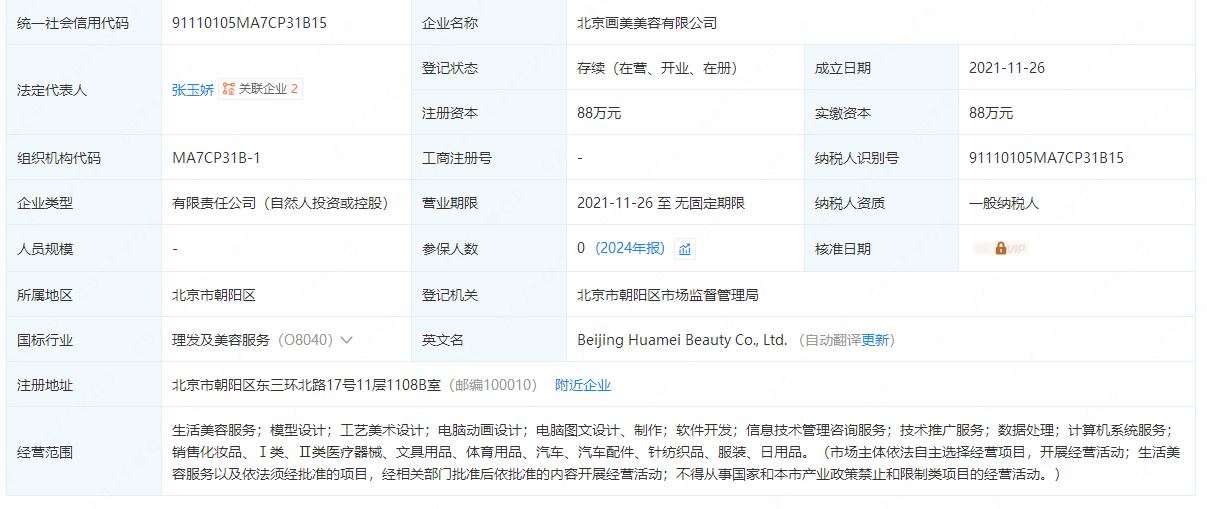This screenshot has height=509, width=1207.
Task: Open legal representative 张玉娇's profile
Action: tap(192, 89)
